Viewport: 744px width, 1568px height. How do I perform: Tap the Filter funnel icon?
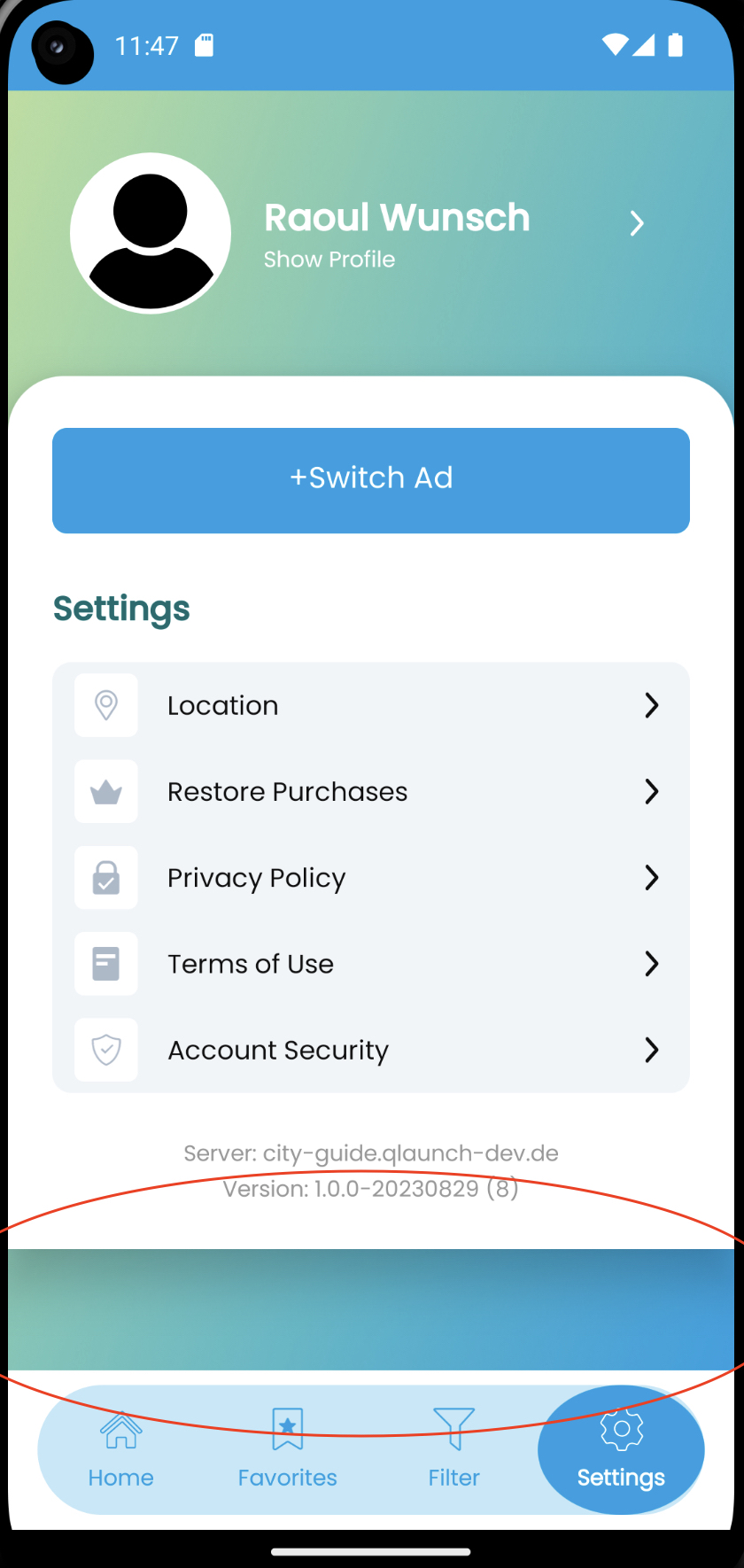pos(453,1428)
